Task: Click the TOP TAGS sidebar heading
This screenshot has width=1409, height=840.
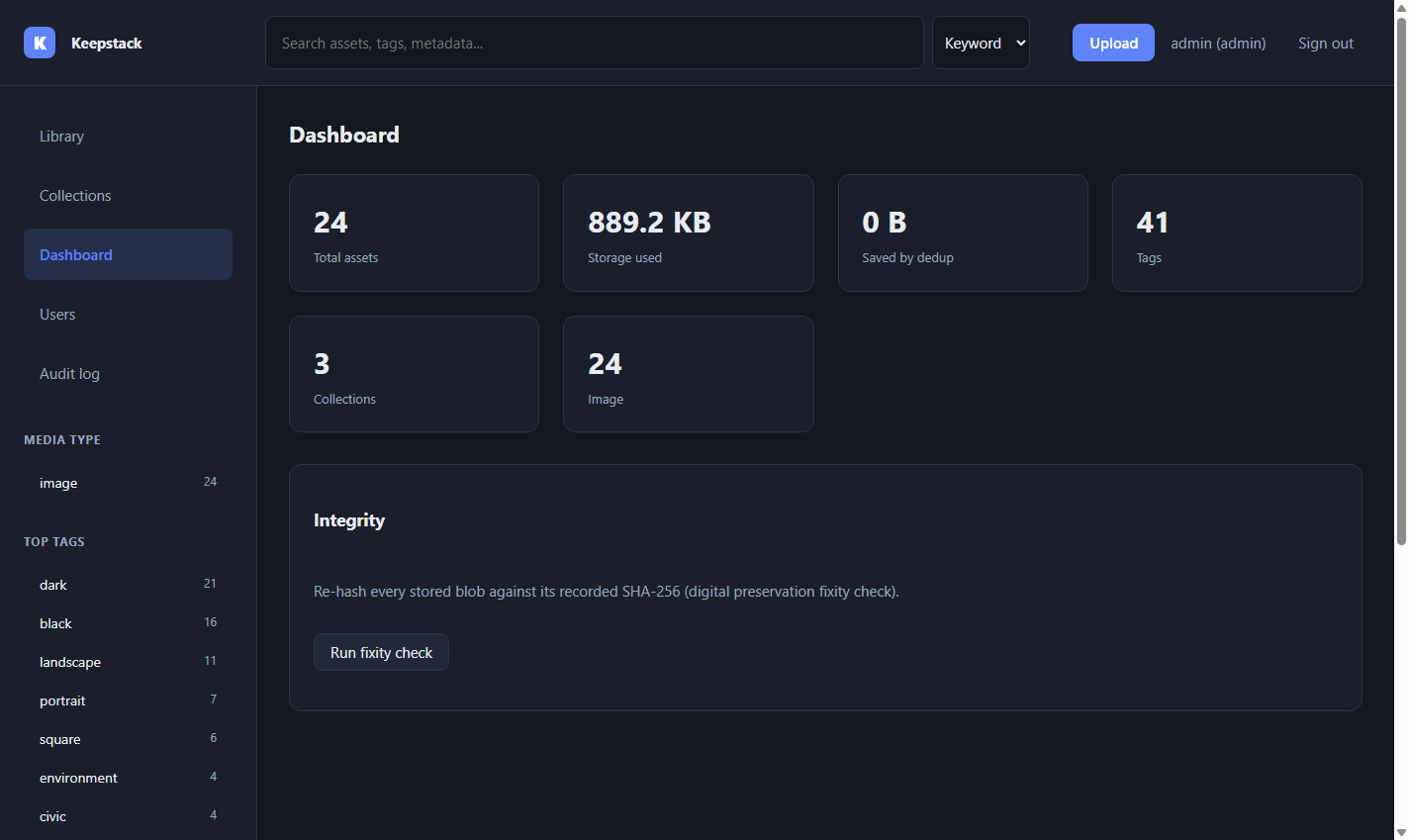Action: tap(54, 541)
